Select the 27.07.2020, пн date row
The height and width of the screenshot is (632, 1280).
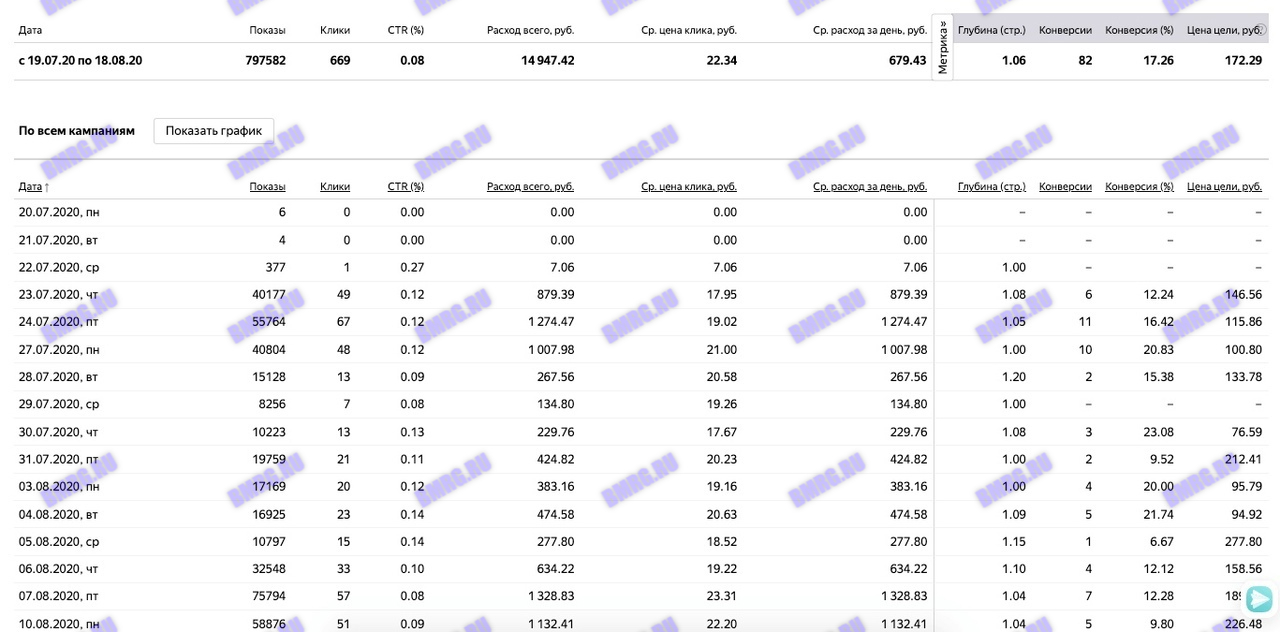coord(59,349)
